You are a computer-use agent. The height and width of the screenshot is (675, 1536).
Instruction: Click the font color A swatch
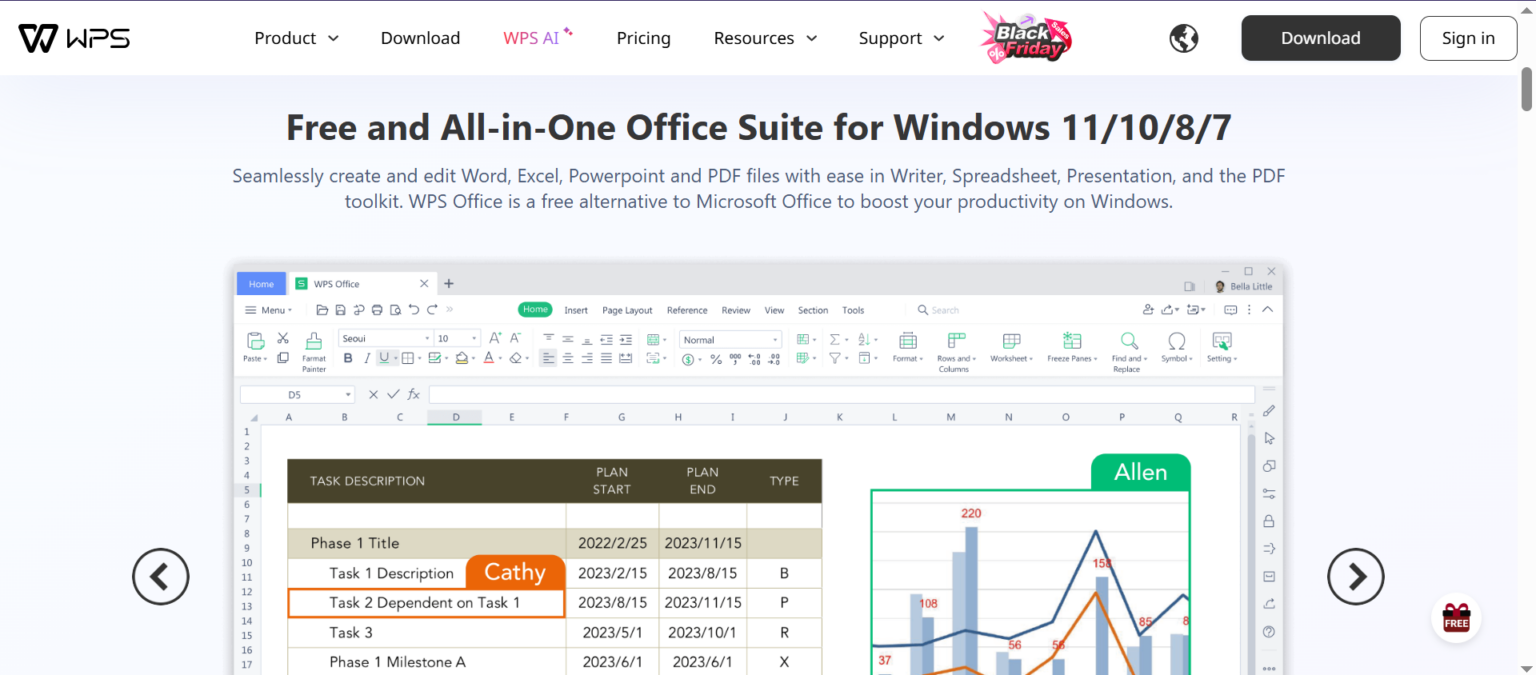pyautogui.click(x=488, y=358)
